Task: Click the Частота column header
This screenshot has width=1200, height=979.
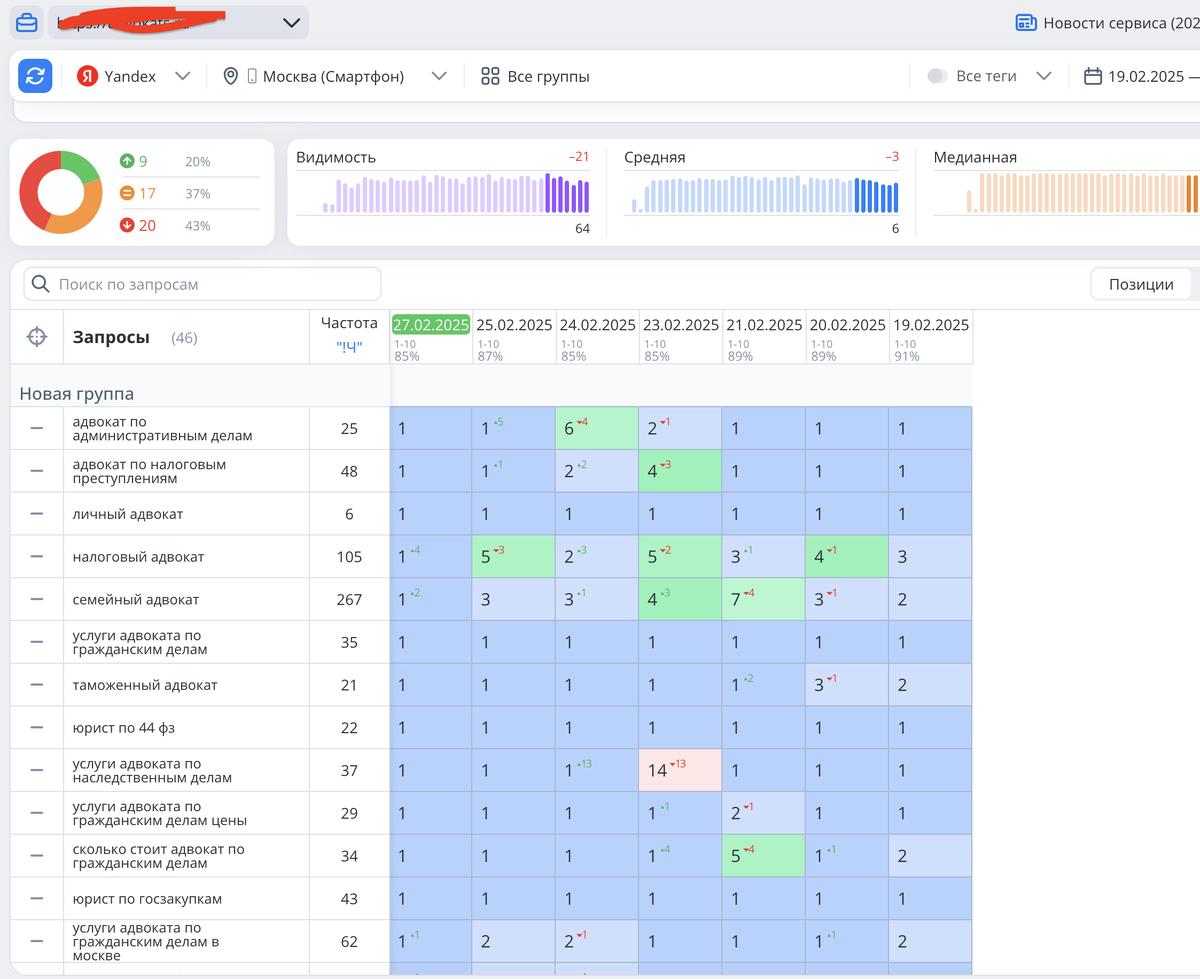Action: tap(349, 322)
